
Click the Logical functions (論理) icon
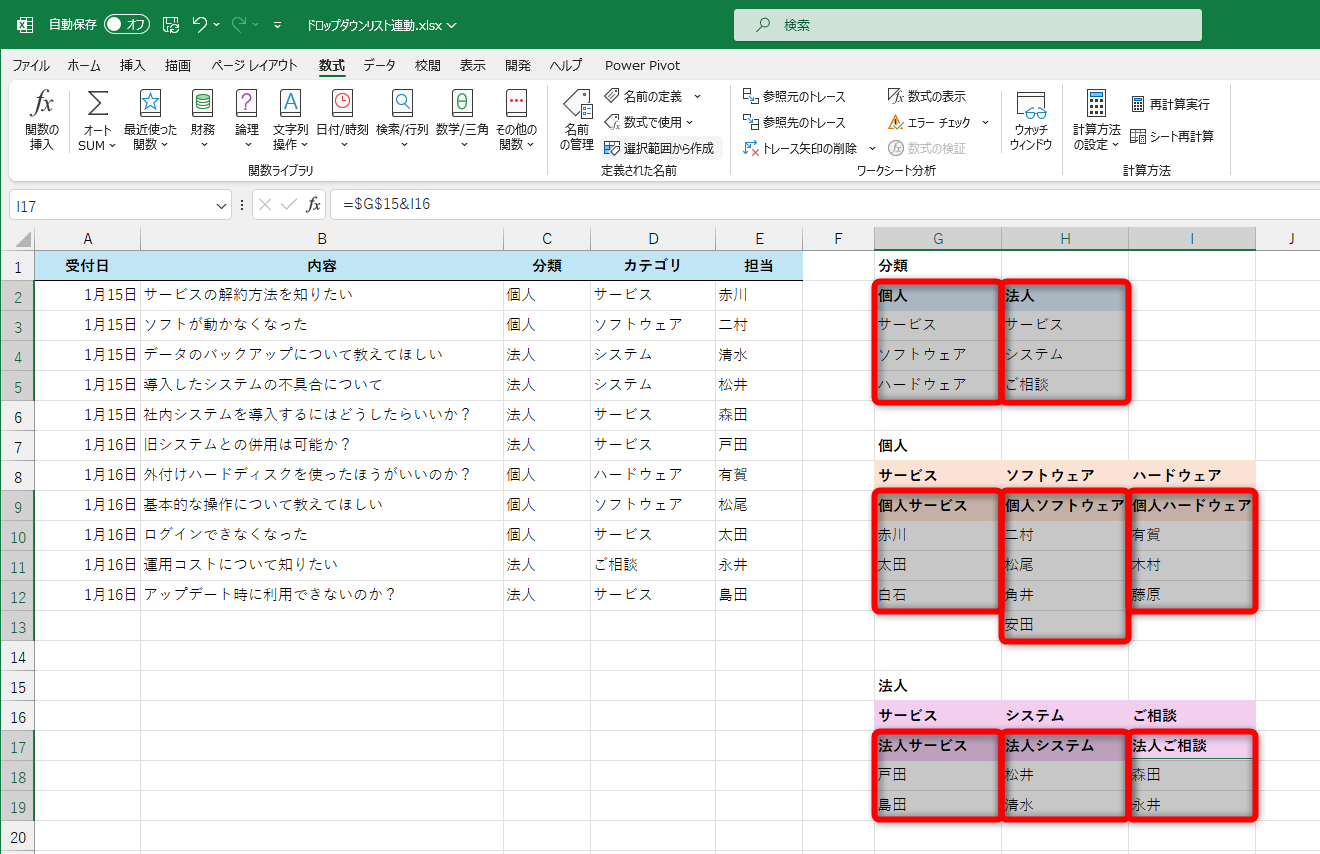point(246,118)
